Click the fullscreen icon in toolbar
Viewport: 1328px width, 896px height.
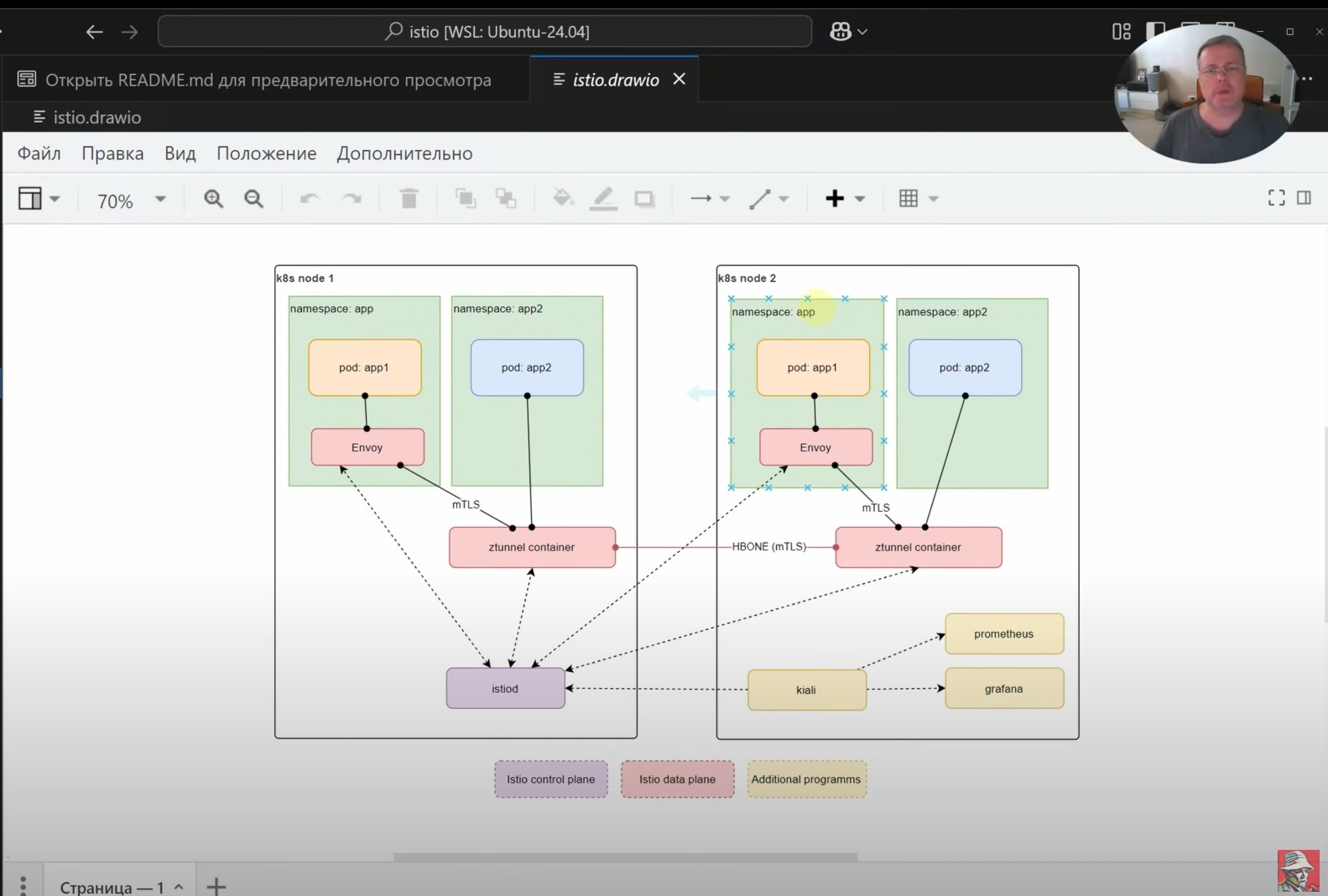point(1276,198)
